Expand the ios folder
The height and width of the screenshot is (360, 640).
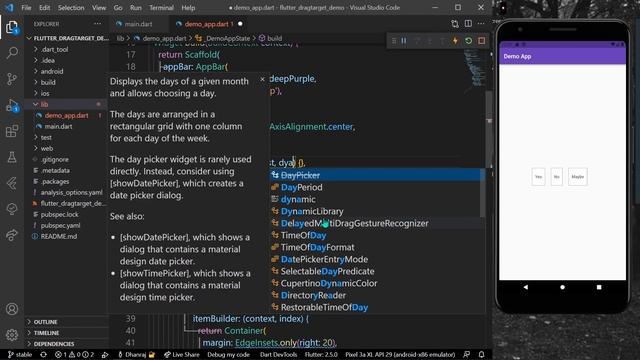tap(45, 93)
